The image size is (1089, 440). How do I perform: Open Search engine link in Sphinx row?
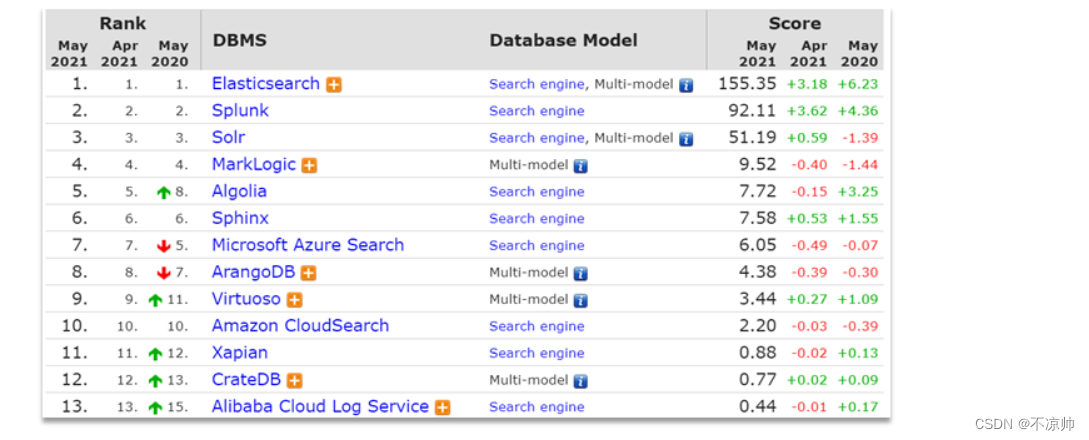(x=537, y=219)
